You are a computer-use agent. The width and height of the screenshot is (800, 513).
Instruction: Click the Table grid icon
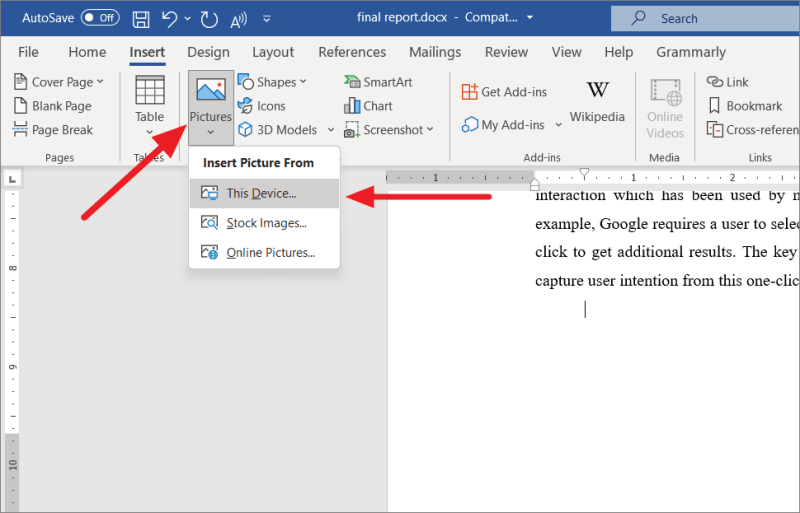[150, 91]
